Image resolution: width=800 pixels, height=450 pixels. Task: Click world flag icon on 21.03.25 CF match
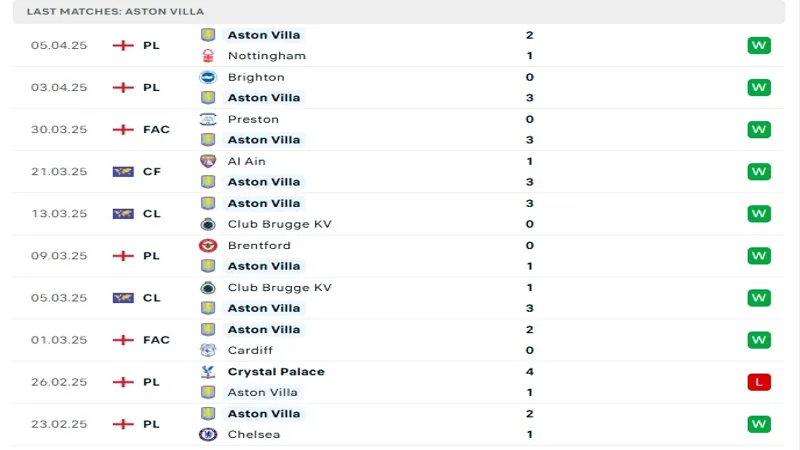click(123, 171)
